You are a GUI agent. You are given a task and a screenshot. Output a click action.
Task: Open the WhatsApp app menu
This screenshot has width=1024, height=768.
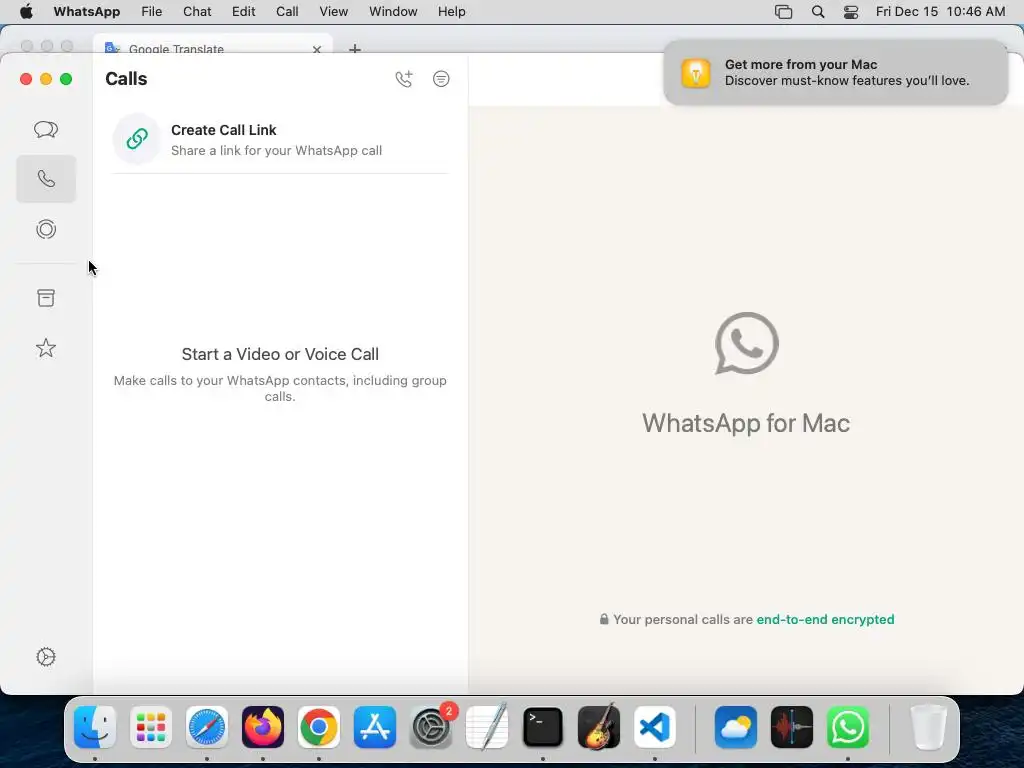click(87, 12)
